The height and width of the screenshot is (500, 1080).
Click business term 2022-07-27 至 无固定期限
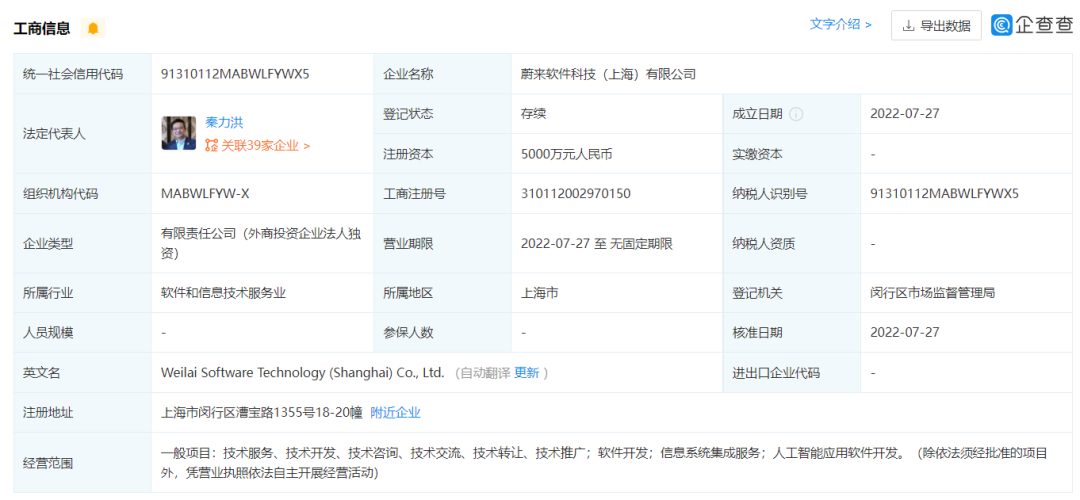pos(596,243)
